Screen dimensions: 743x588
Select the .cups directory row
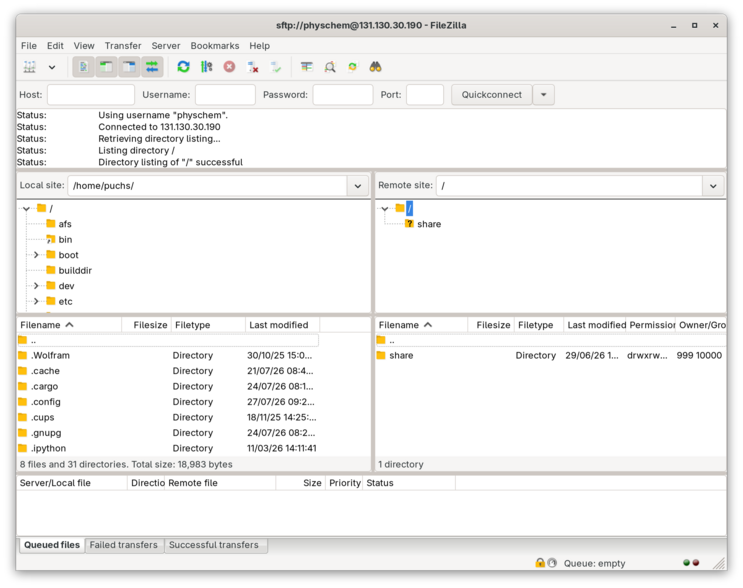click(168, 417)
